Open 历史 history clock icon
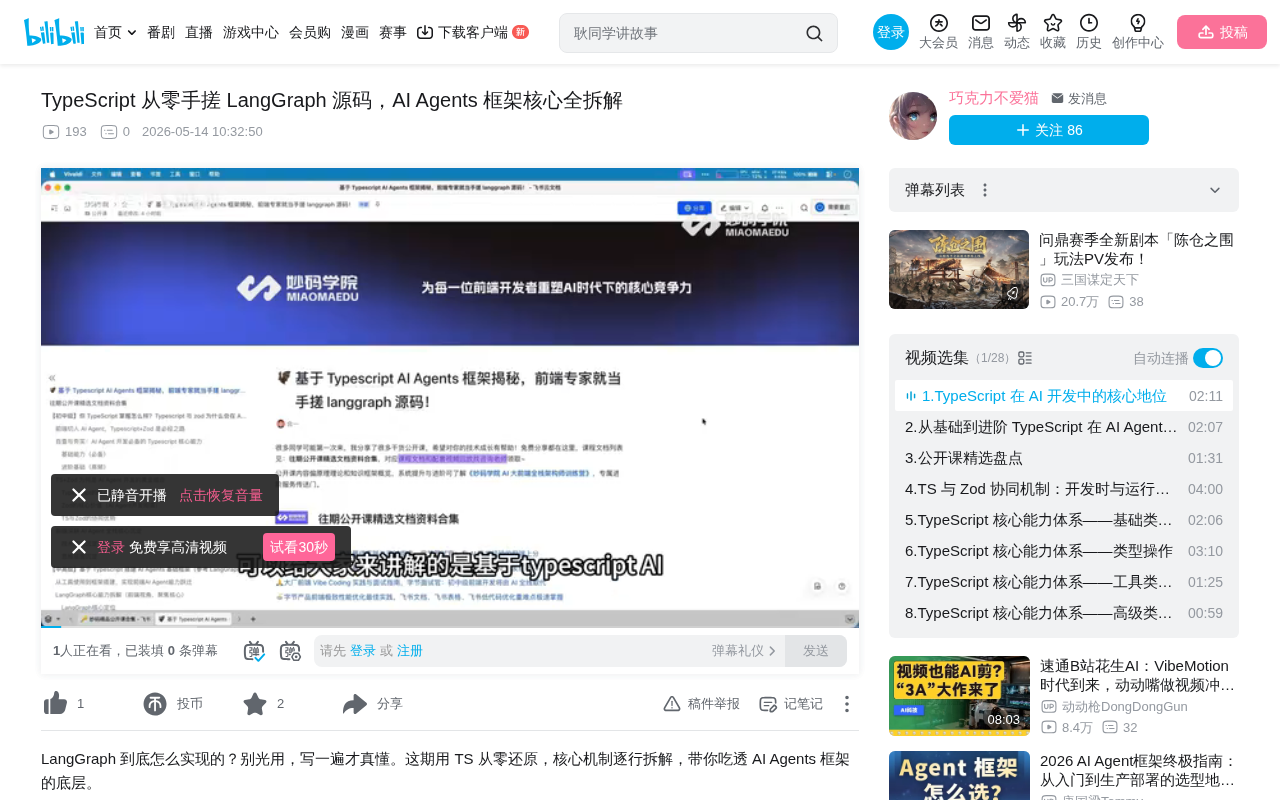Viewport: 1280px width, 800px height. pos(1089,32)
